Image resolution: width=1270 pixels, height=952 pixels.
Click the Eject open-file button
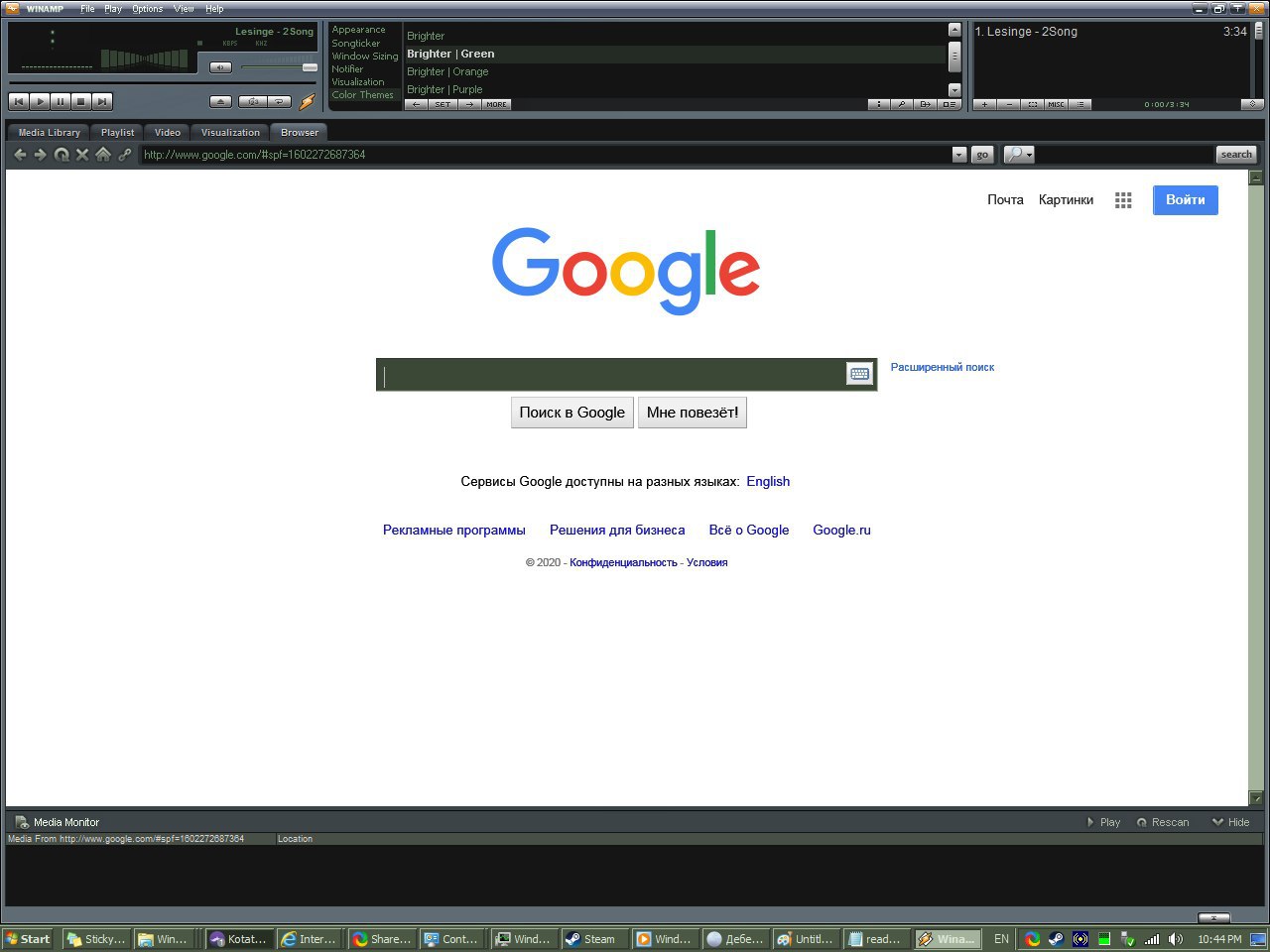221,101
